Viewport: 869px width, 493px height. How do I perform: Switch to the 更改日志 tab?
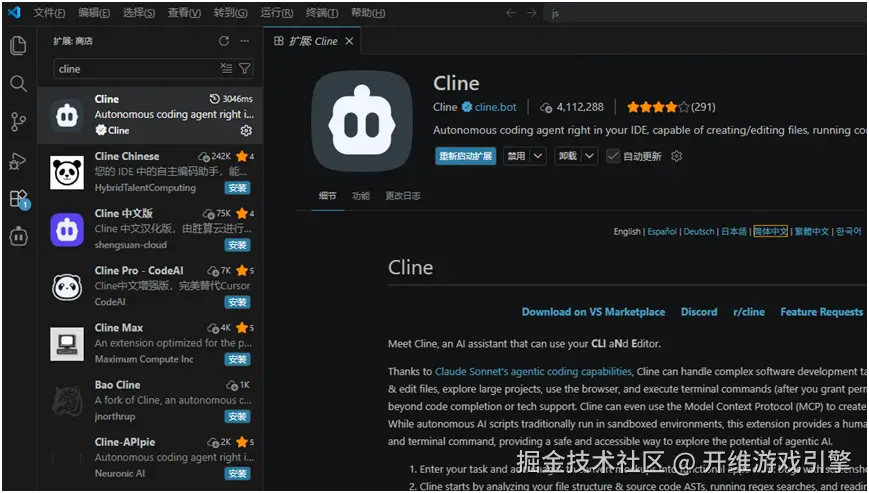[x=403, y=196]
